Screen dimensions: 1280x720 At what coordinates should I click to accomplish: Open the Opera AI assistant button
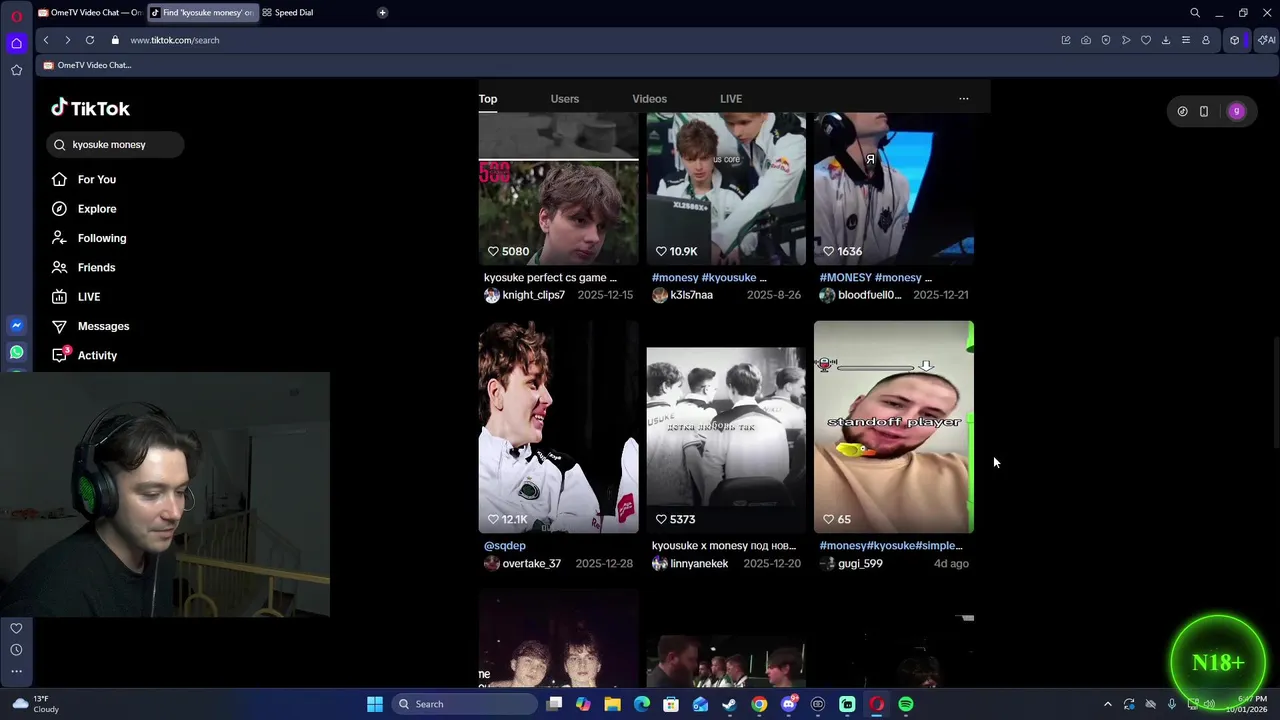click(1266, 40)
